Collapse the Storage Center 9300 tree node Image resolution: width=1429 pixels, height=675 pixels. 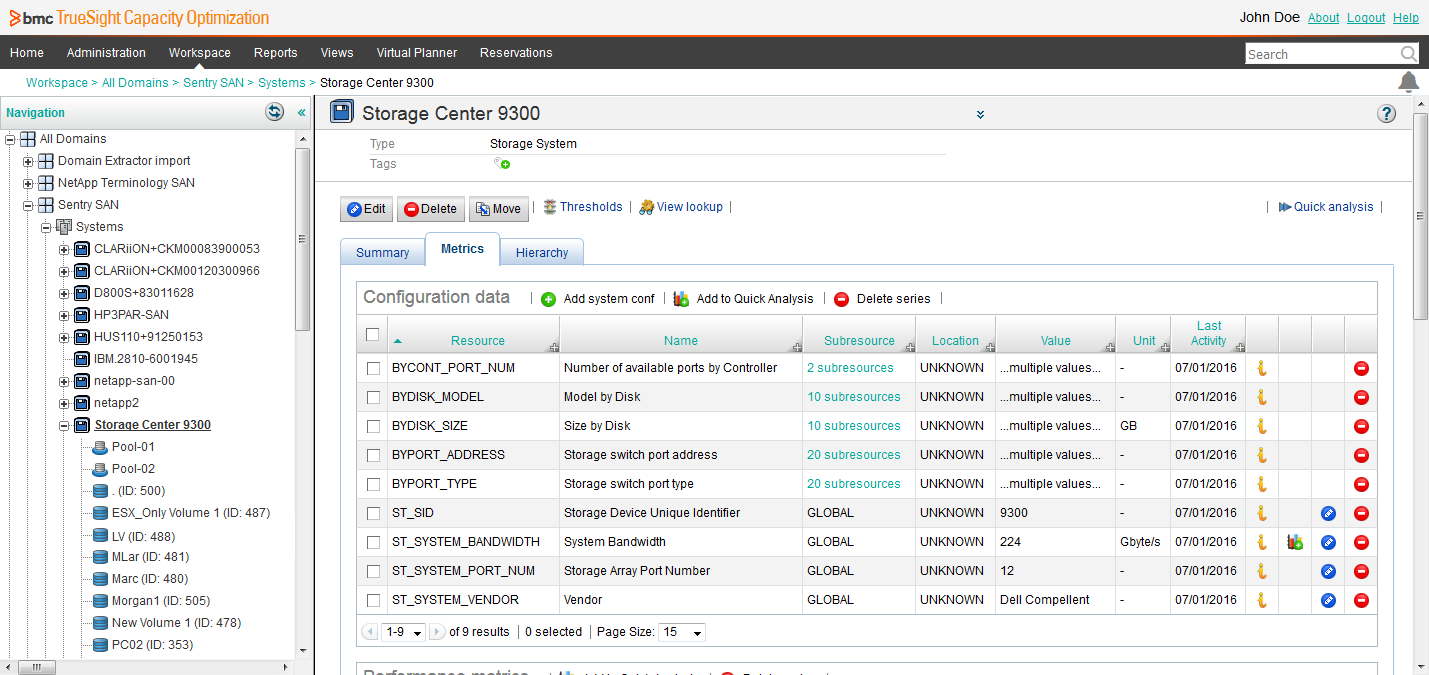[x=64, y=425]
